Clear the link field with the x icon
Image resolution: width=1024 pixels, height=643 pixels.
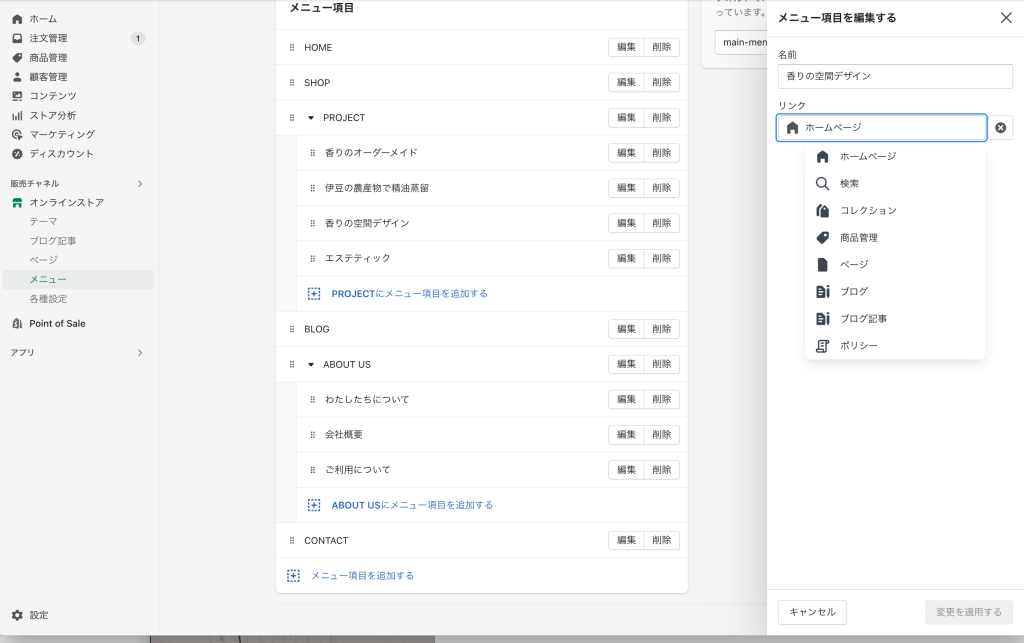click(x=1000, y=128)
